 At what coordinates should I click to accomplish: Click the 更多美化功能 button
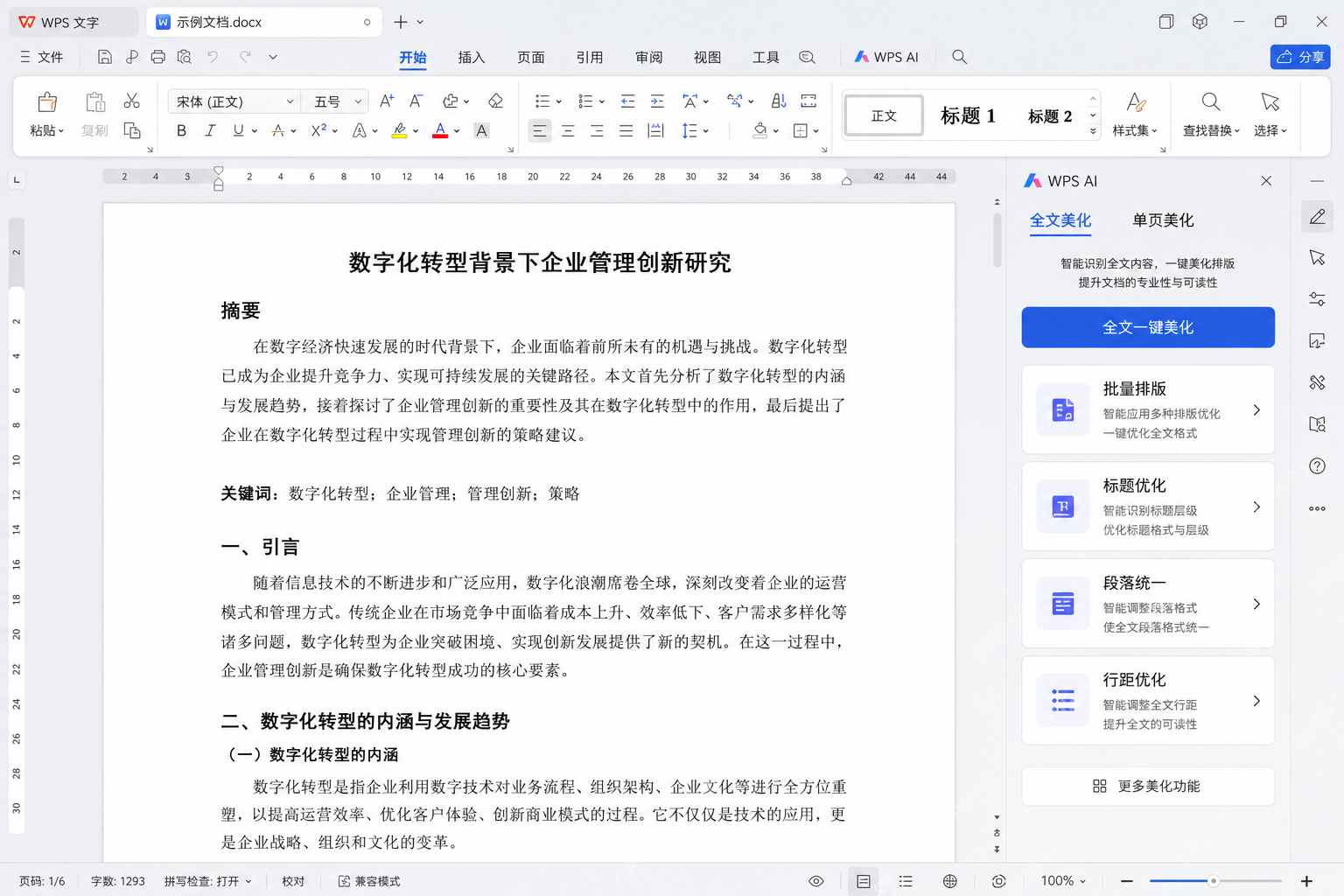click(1148, 786)
